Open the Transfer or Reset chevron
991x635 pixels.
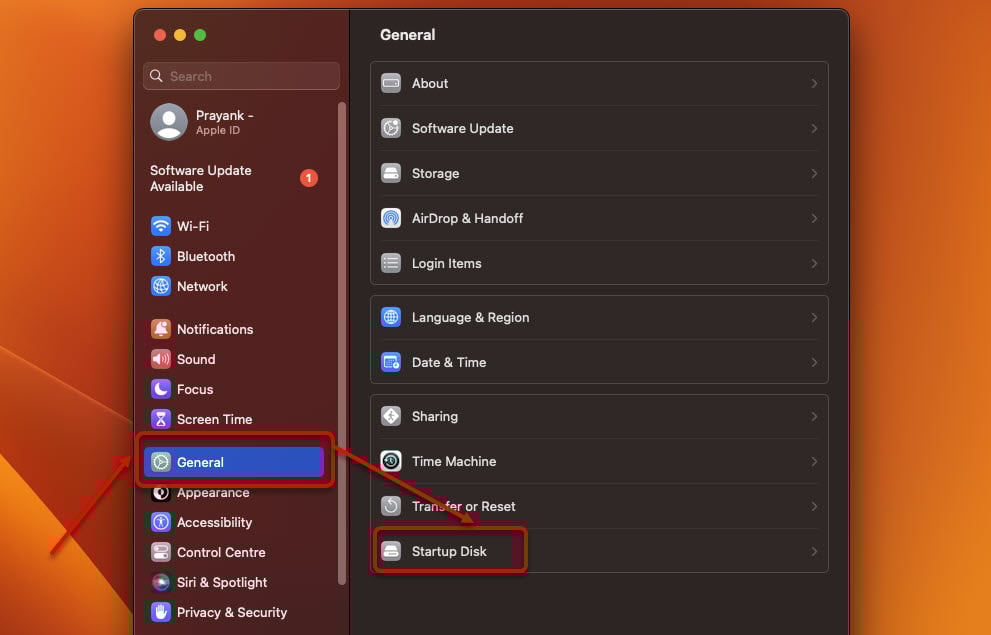point(814,506)
